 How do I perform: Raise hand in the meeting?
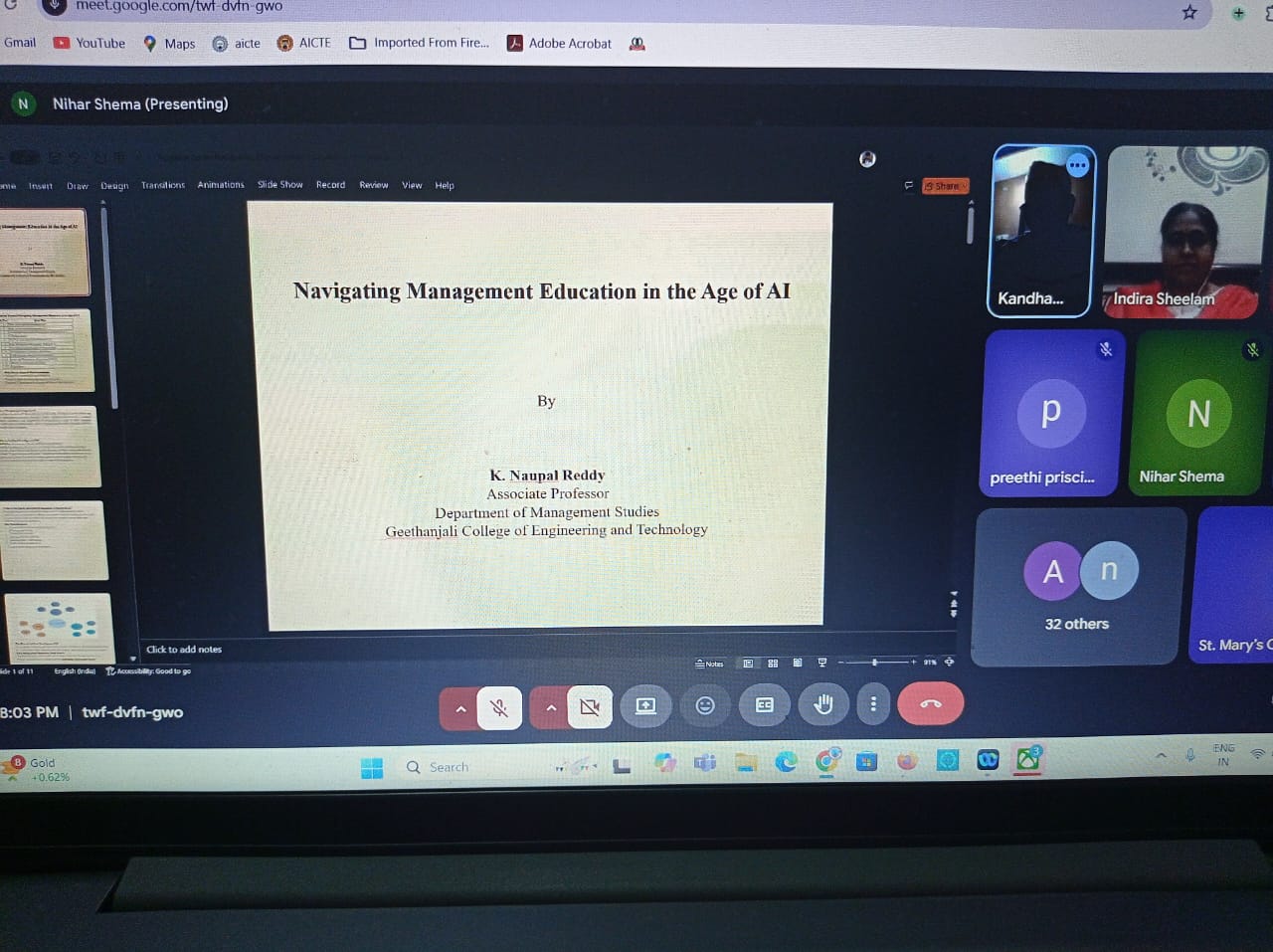(x=823, y=704)
